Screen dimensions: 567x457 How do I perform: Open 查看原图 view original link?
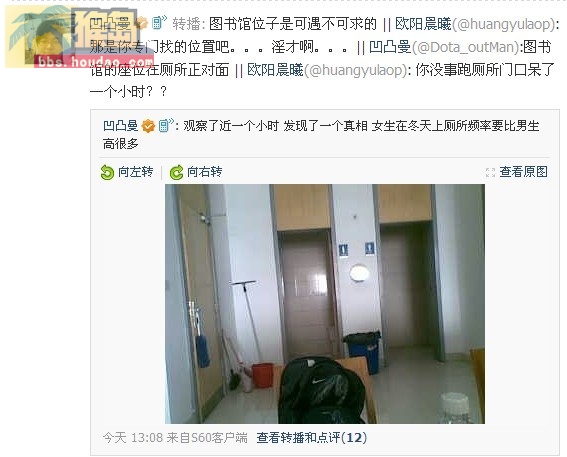pyautogui.click(x=524, y=172)
